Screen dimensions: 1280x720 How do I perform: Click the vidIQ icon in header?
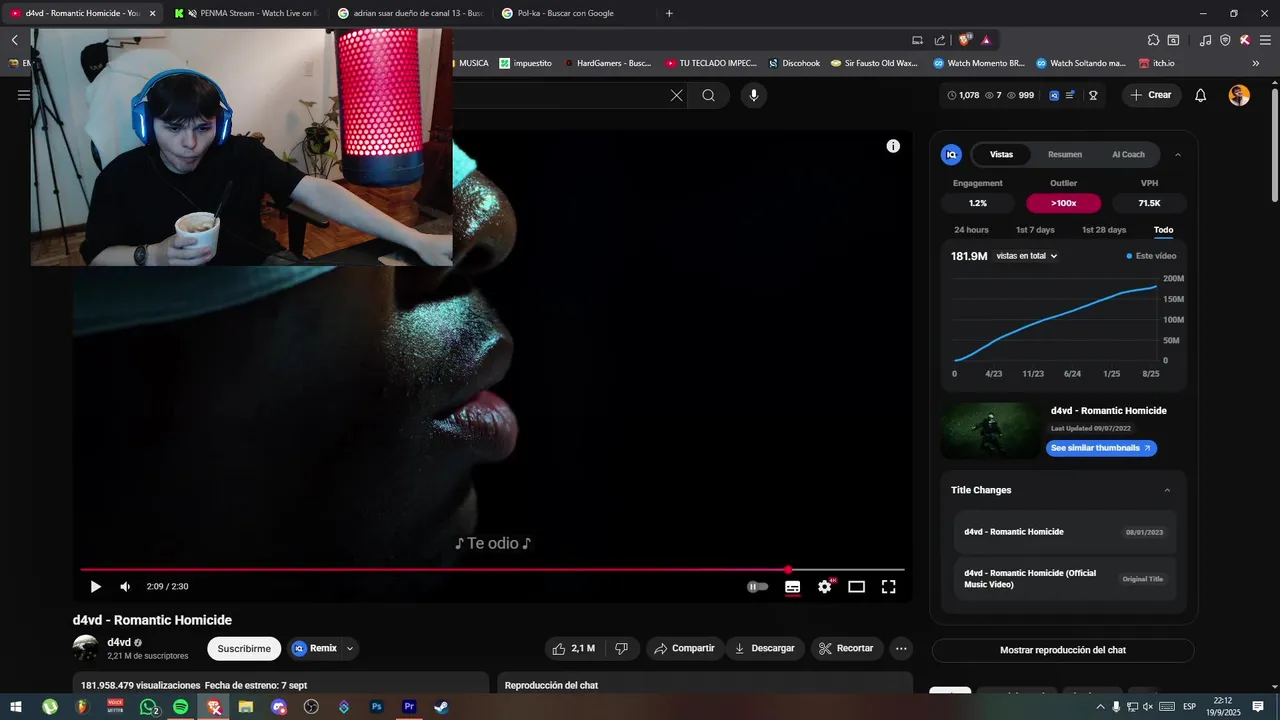pyautogui.click(x=1054, y=95)
